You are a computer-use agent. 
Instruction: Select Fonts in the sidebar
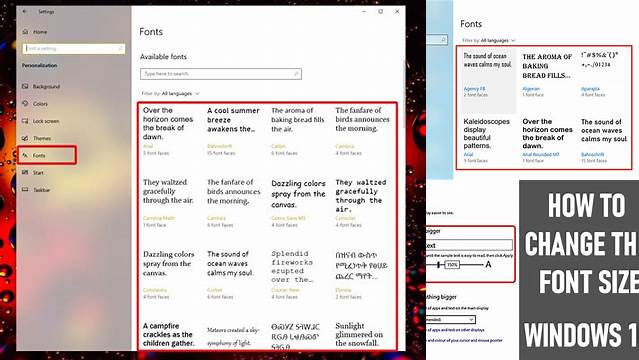tap(47, 155)
